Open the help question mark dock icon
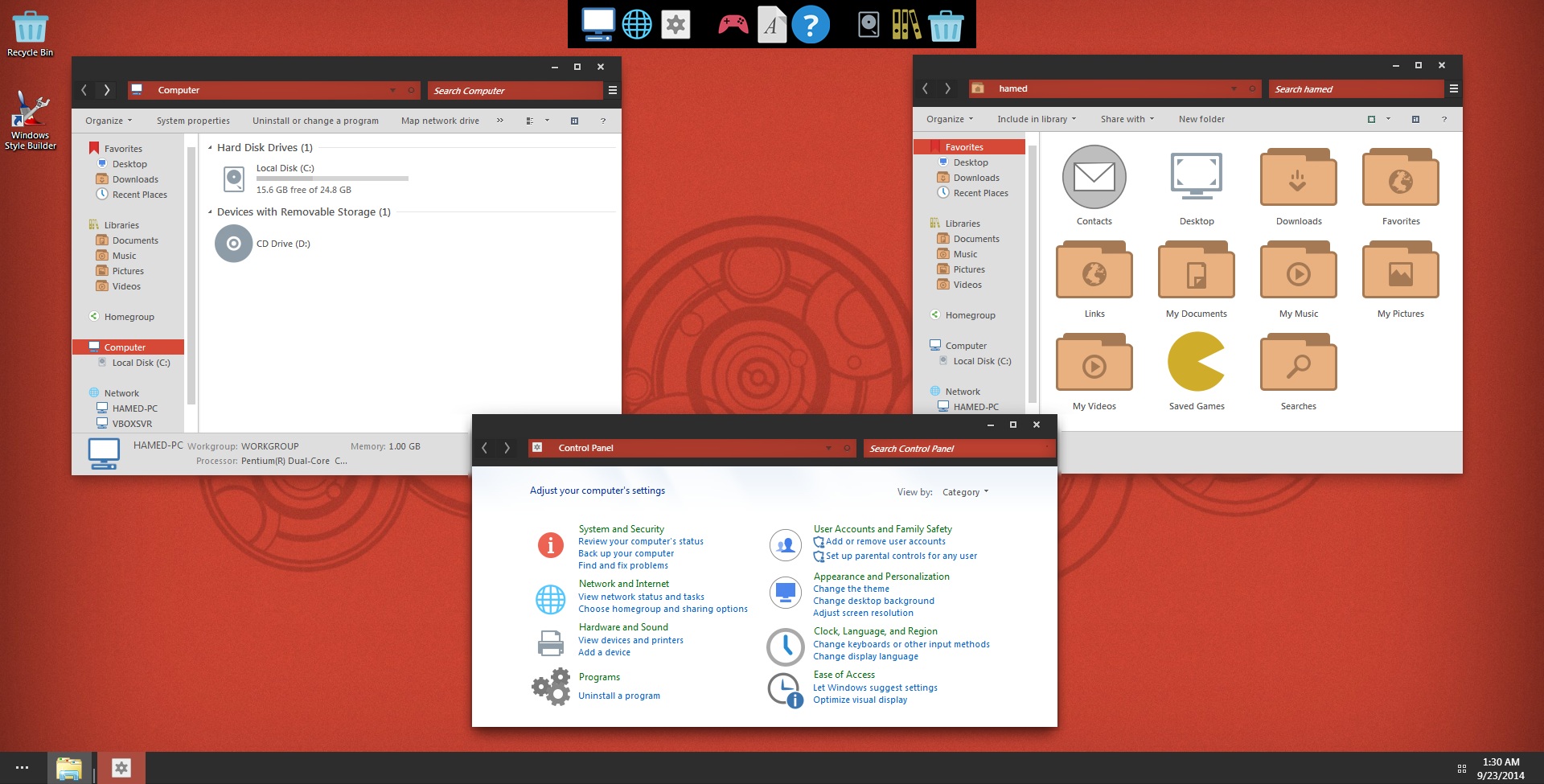This screenshot has height=784, width=1544. [x=811, y=25]
